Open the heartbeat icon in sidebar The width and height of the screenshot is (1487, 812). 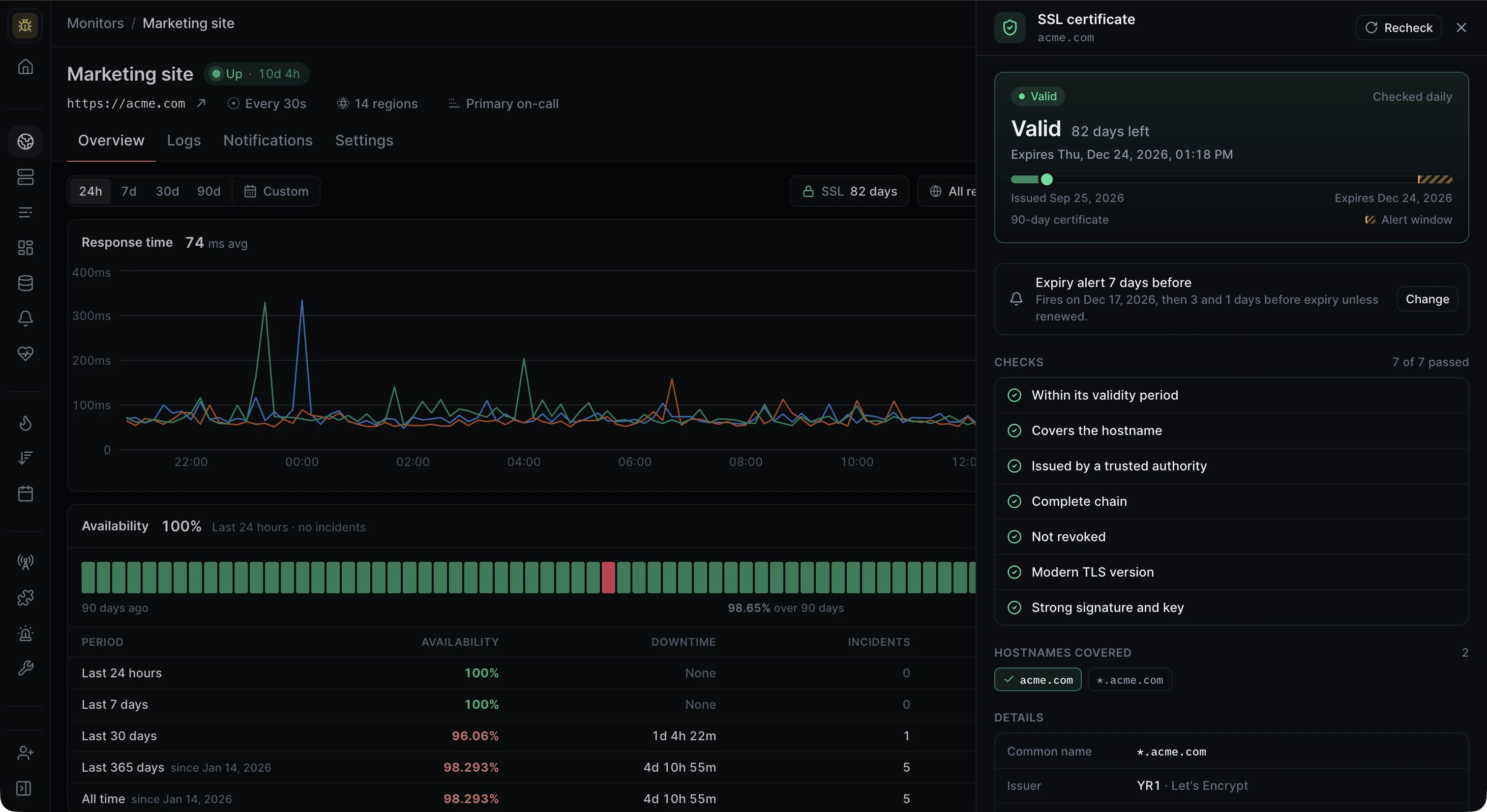pos(26,353)
